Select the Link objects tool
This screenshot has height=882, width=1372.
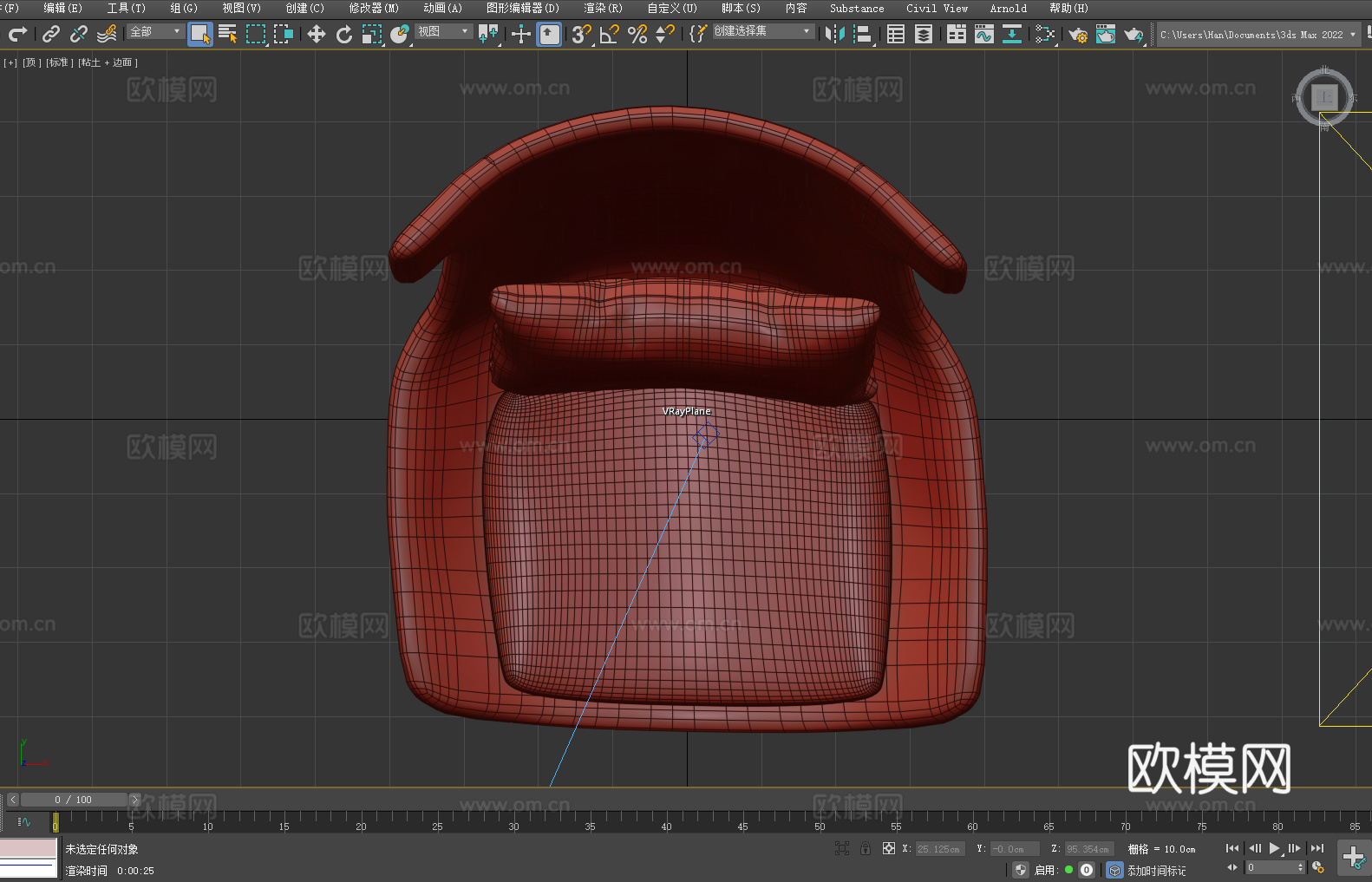click(x=51, y=34)
